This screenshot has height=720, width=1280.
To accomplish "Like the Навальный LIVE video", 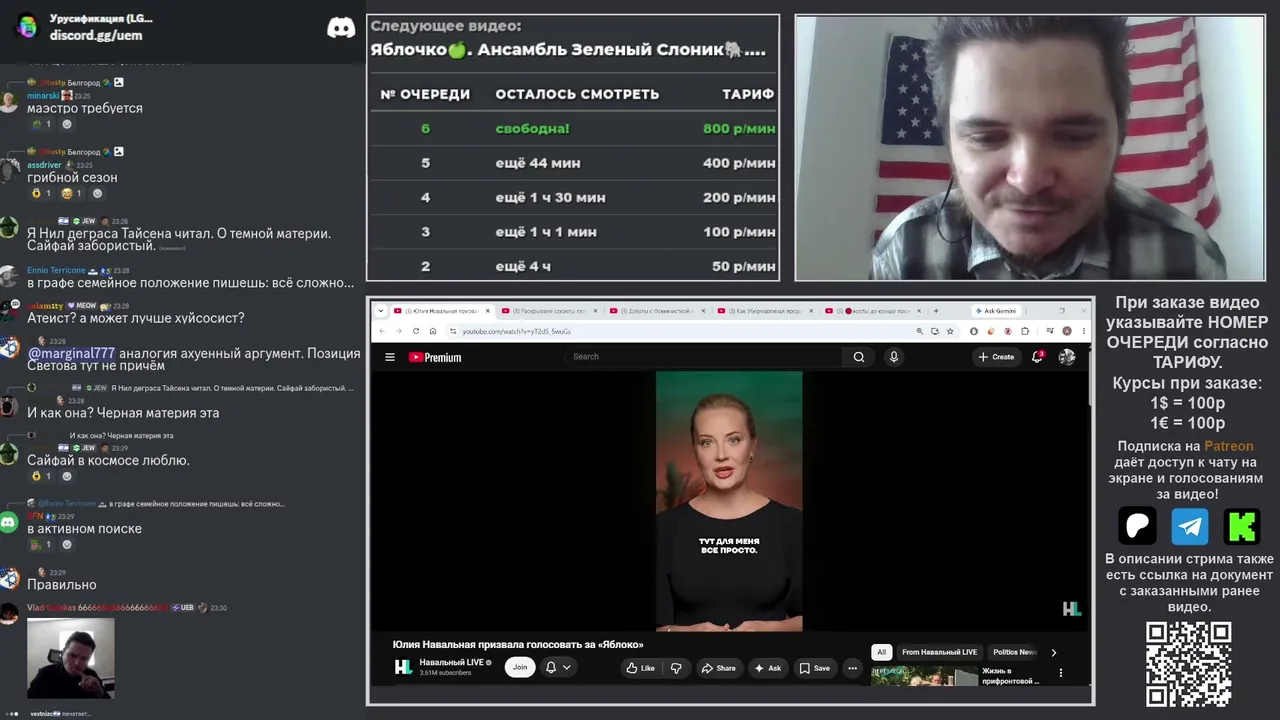I will click(x=640, y=668).
